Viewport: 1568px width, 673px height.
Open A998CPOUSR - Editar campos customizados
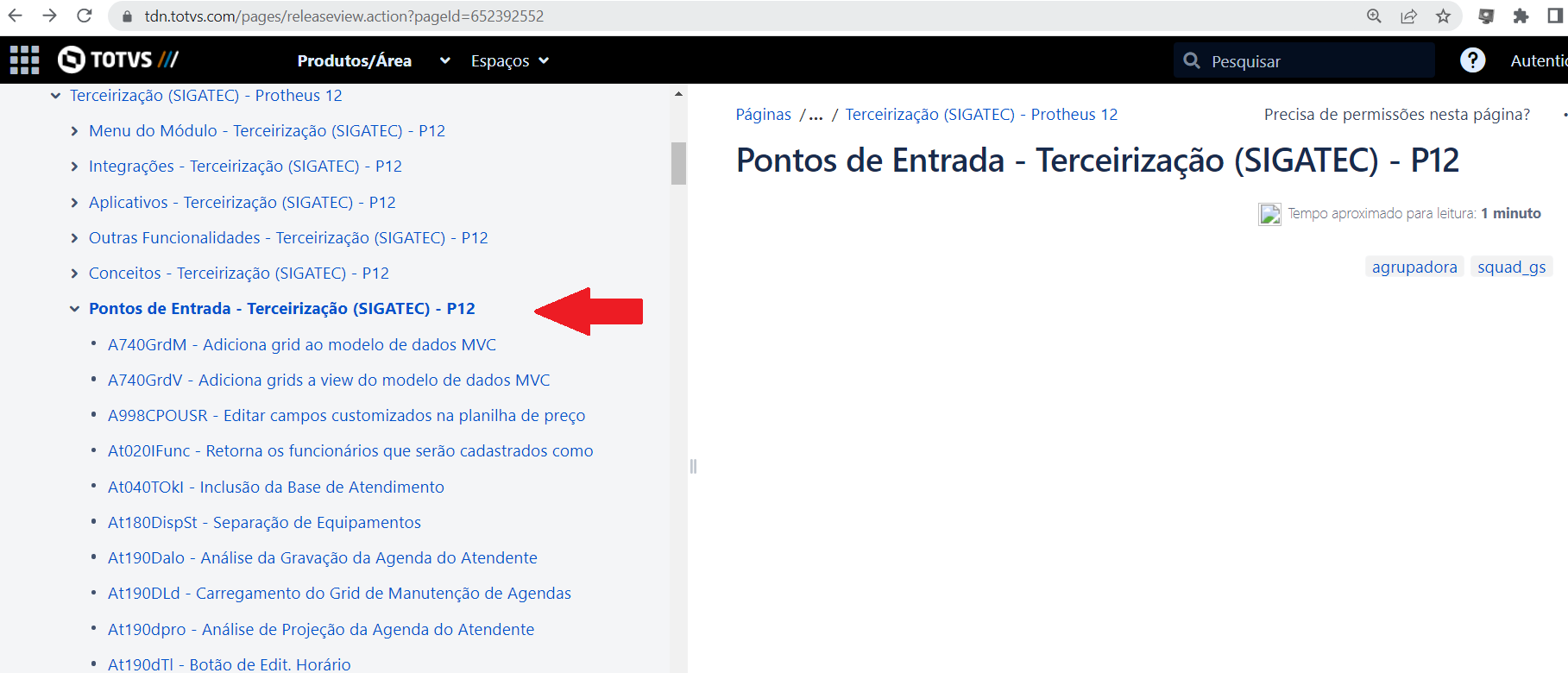346,416
